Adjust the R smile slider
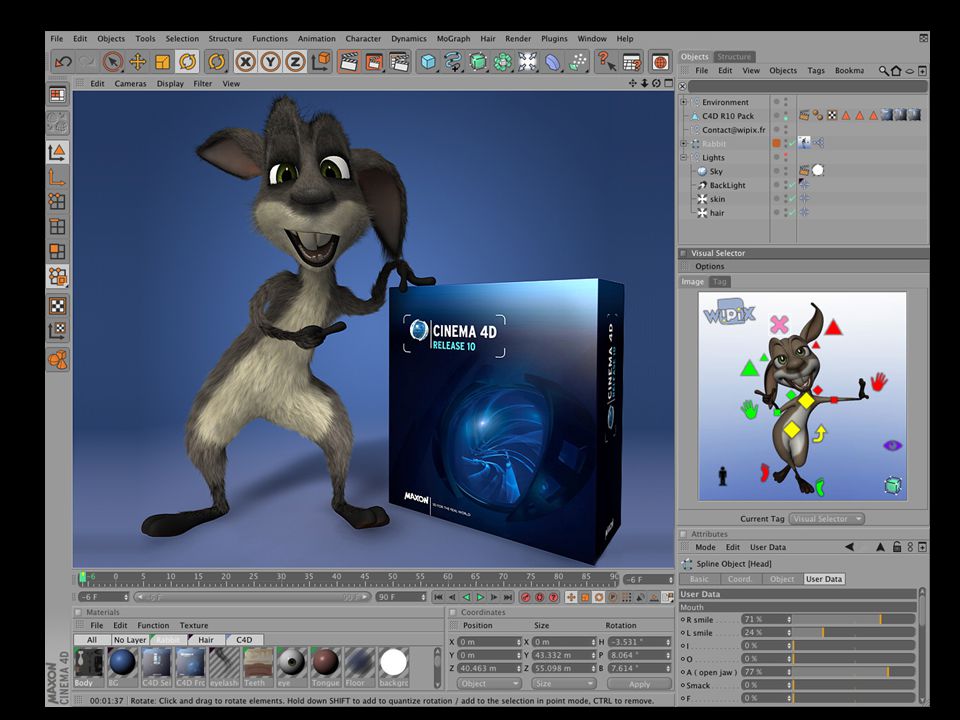 pyautogui.click(x=854, y=620)
